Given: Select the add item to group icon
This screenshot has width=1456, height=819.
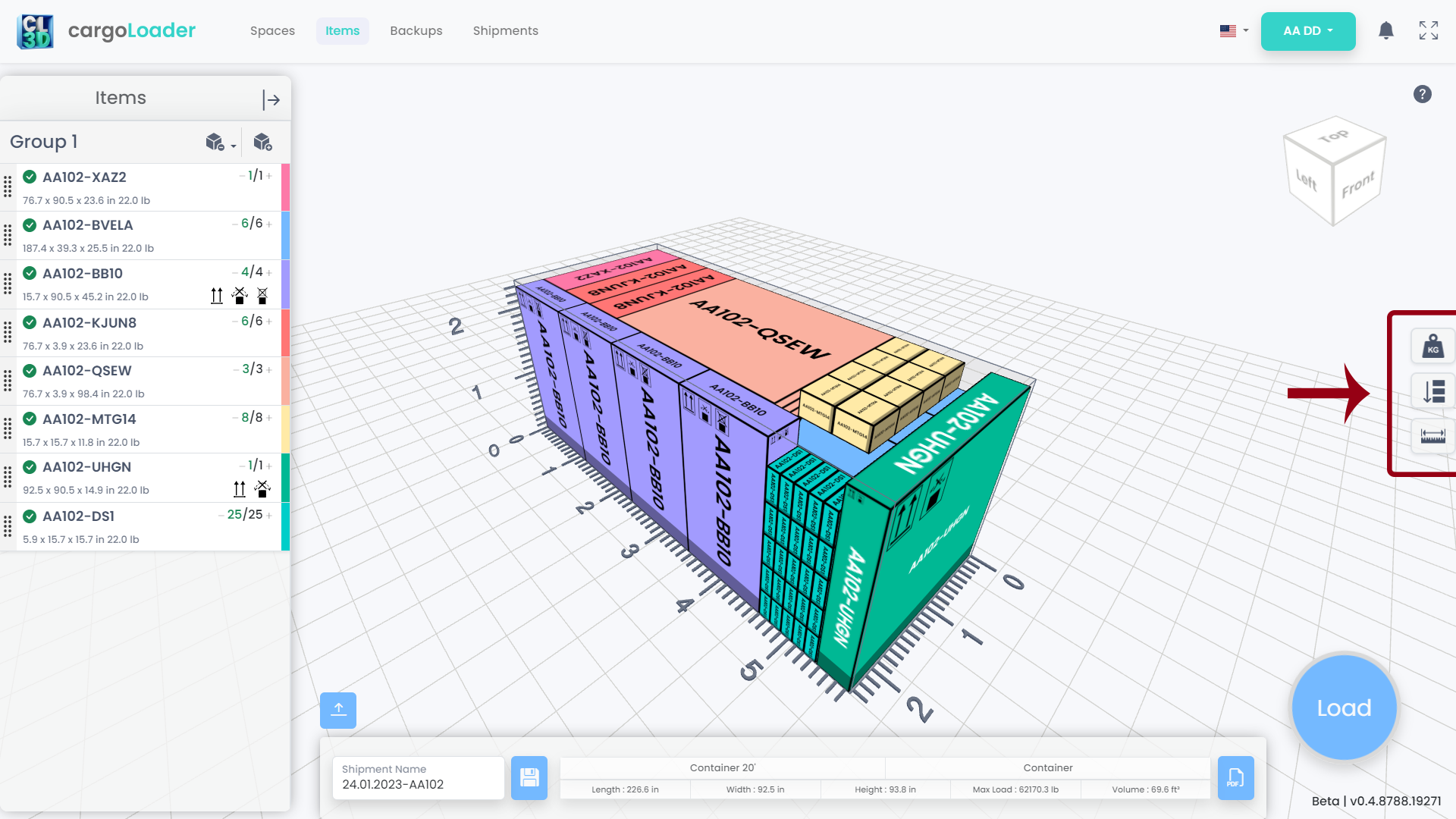Looking at the screenshot, I should click(263, 142).
